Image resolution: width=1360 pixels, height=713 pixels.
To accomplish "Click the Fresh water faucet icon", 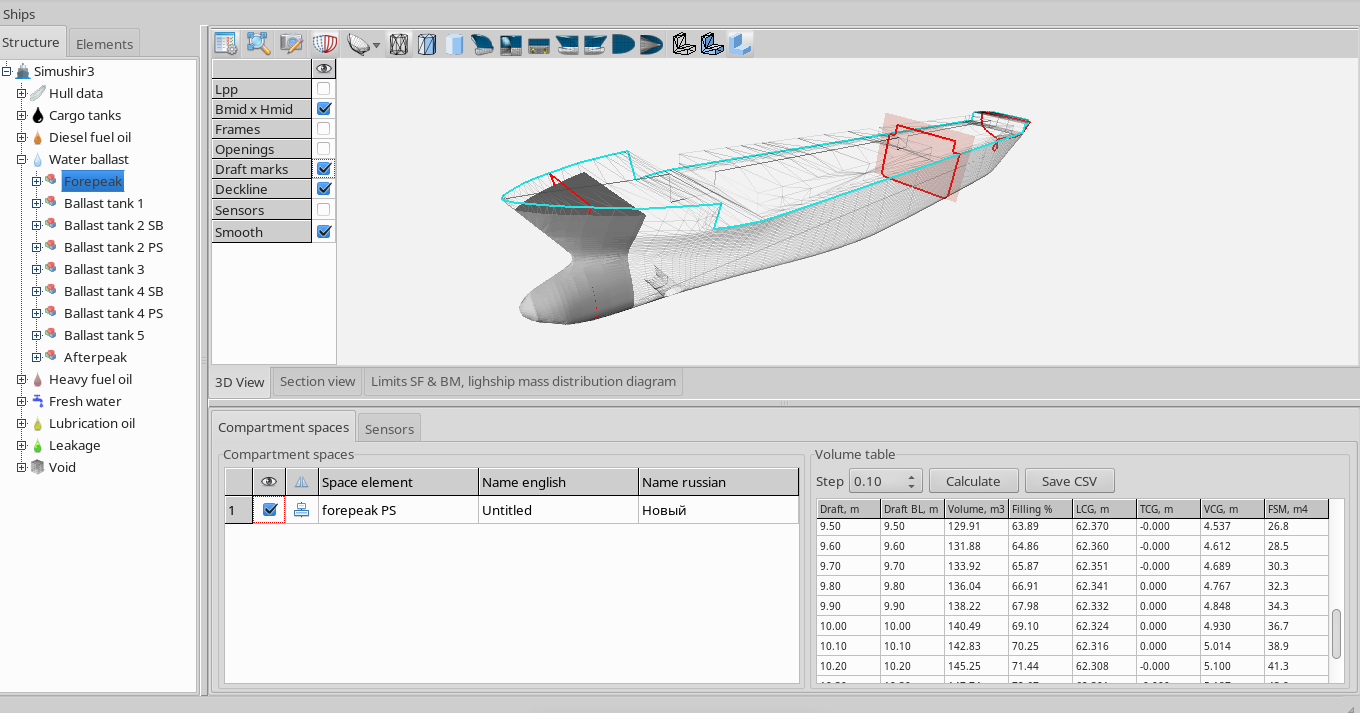I will 38,401.
